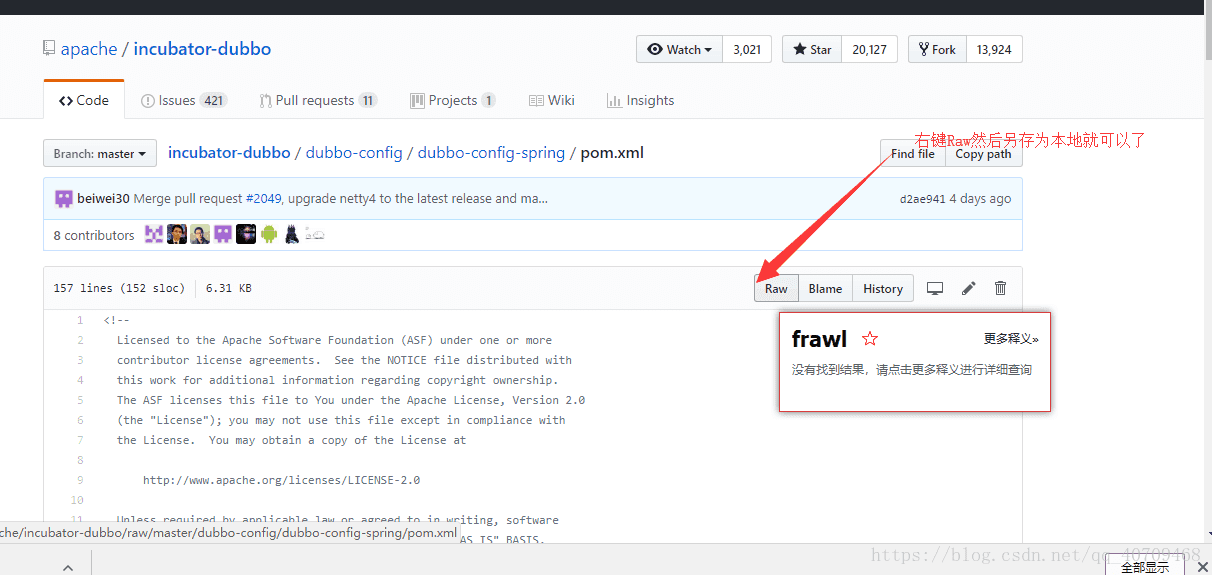This screenshot has height=575, width=1212.
Task: Click the '4 days ago' commit time
Action: coord(980,198)
